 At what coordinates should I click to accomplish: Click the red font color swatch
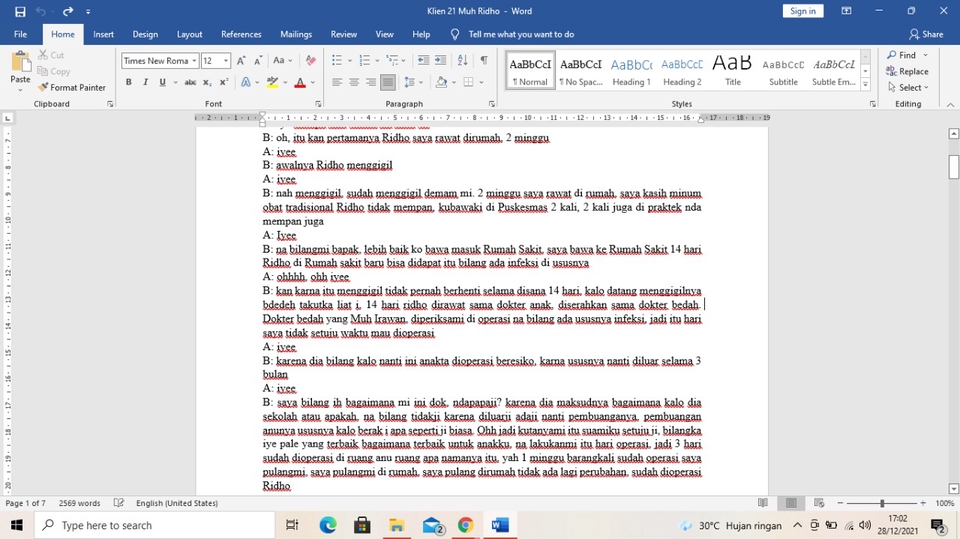(300, 82)
